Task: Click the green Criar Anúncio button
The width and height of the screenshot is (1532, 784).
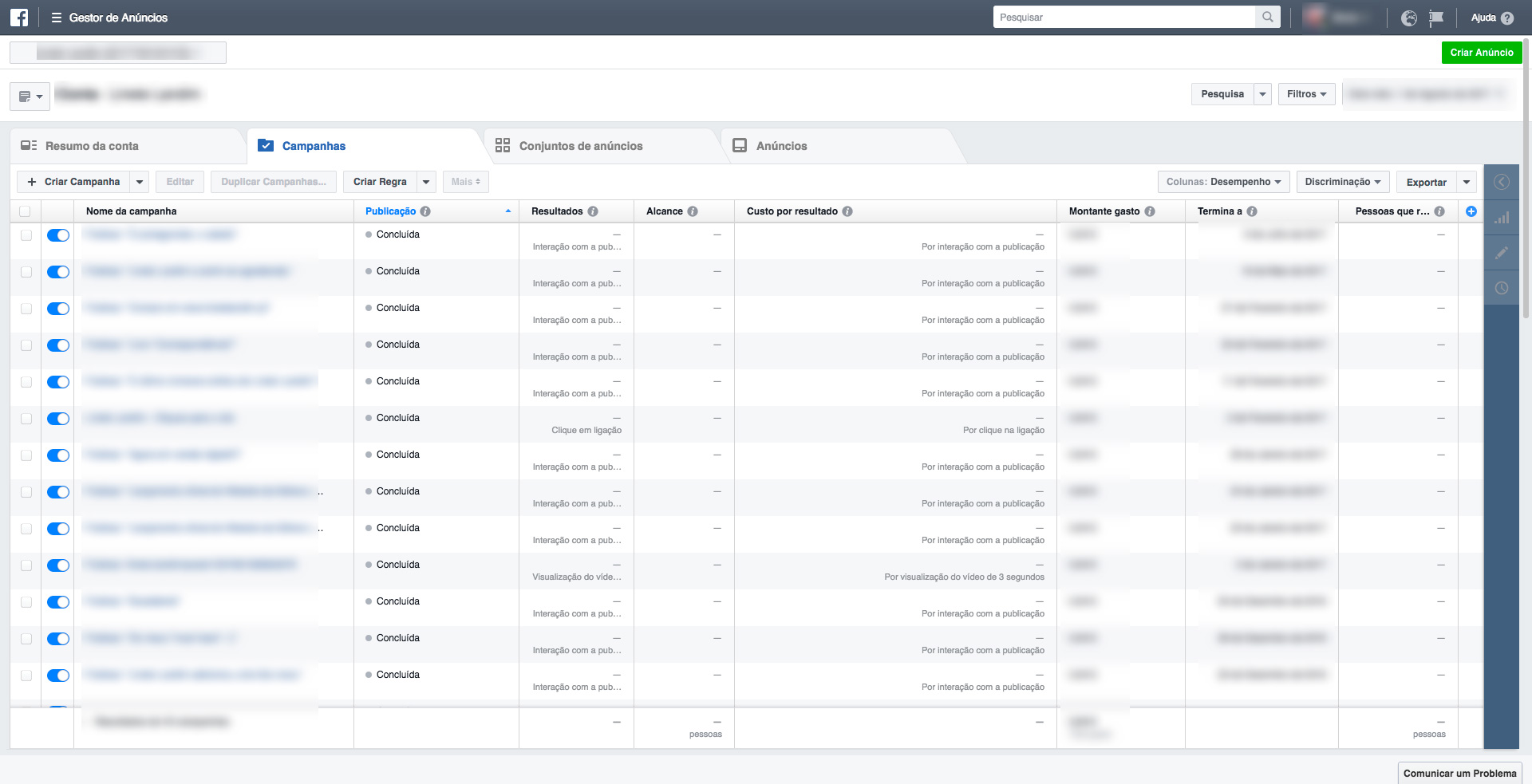Action: click(x=1481, y=53)
